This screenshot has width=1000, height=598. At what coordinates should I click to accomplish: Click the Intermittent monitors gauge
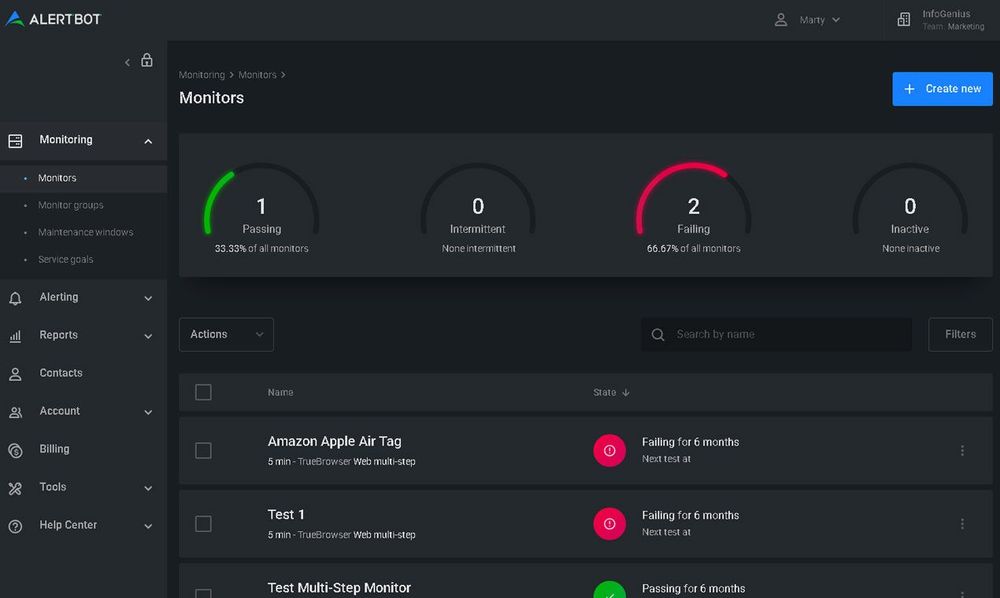478,208
